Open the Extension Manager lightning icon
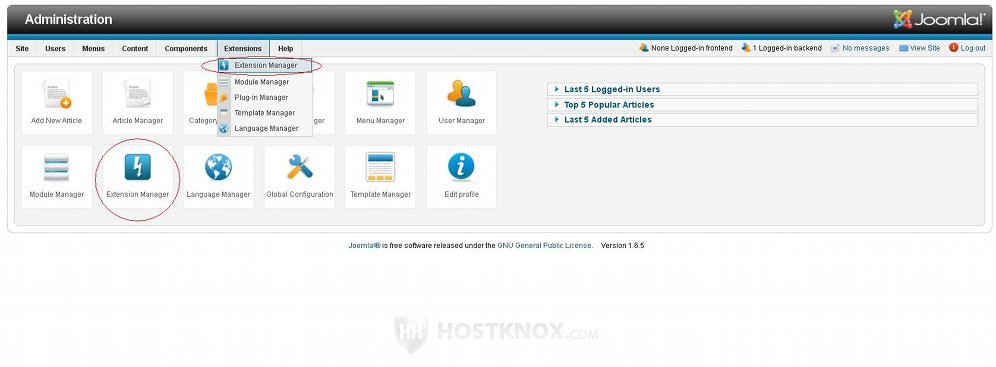Viewport: 996px width, 367px height. [137, 168]
